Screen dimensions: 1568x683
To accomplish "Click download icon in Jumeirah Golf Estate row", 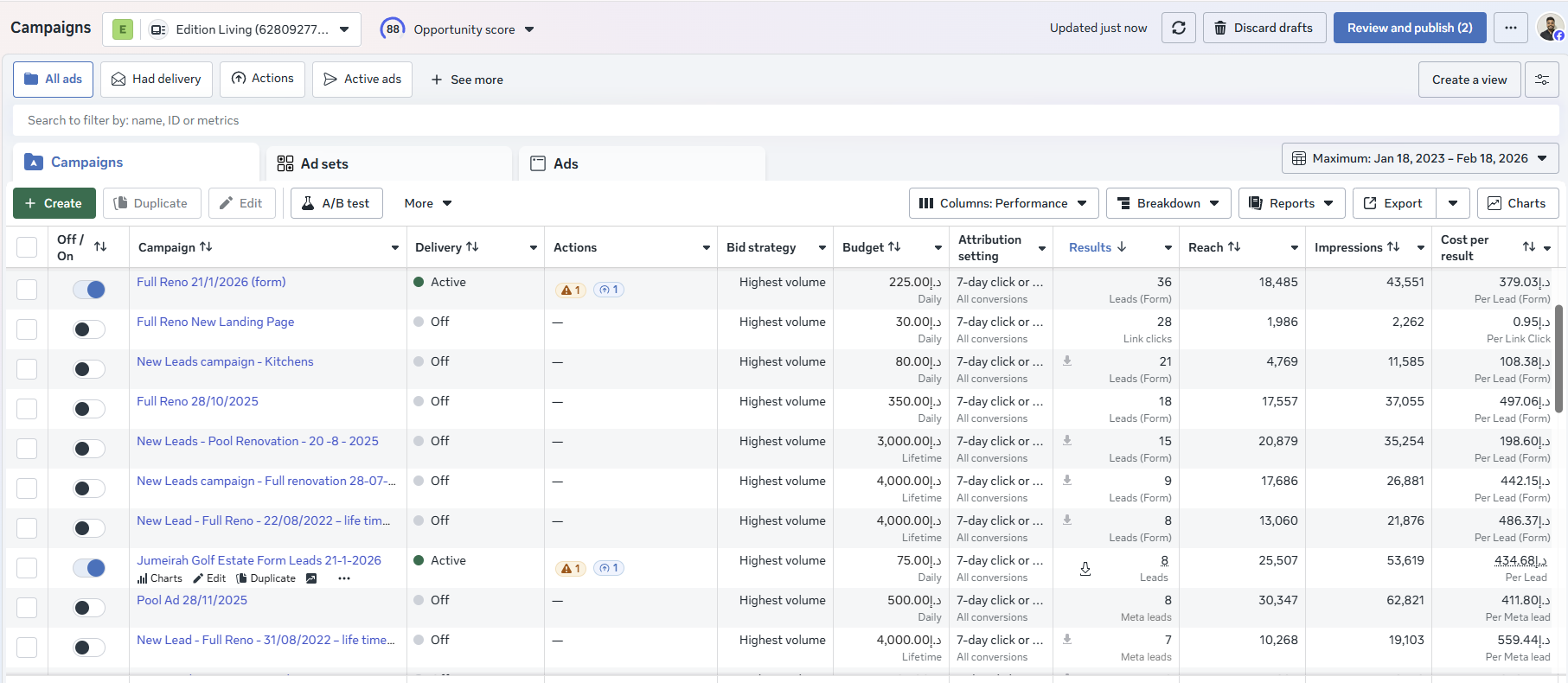I will pos(1085,569).
